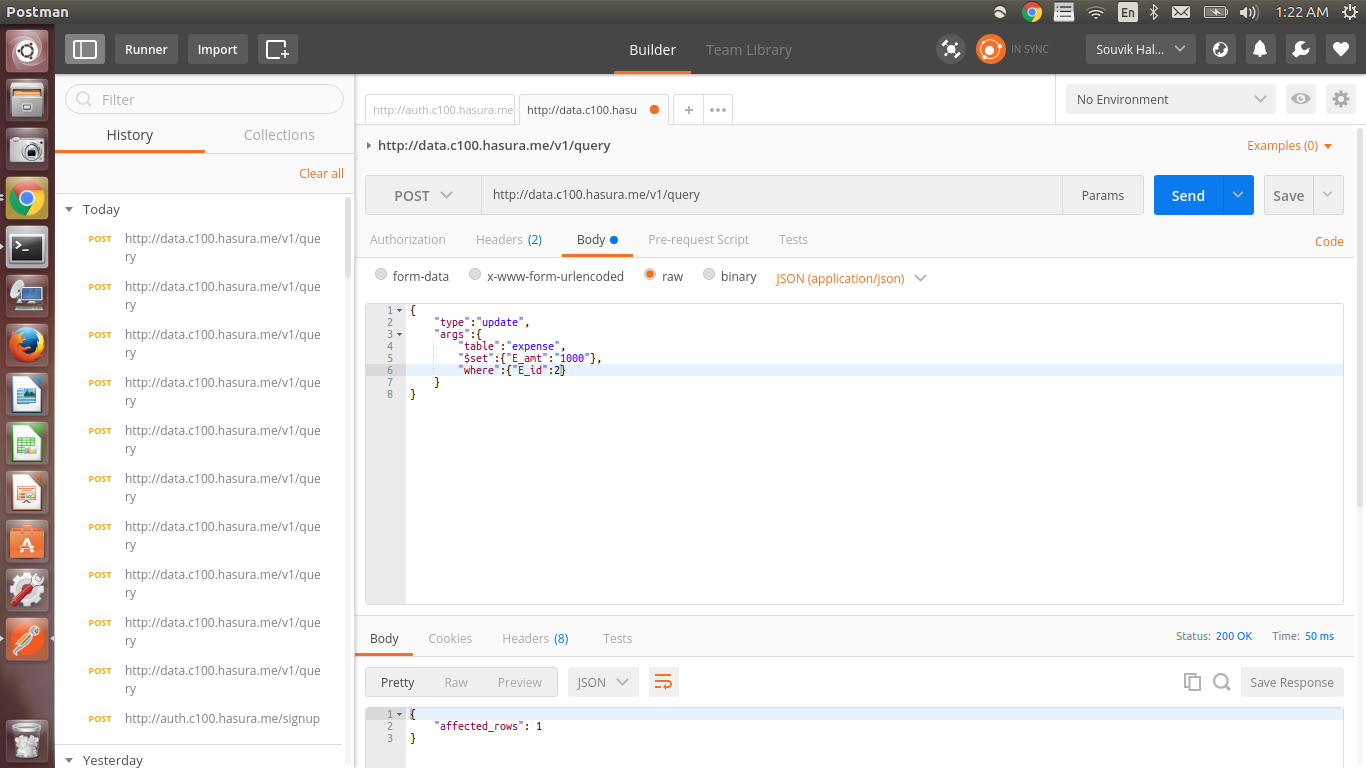Open the Headers (8) response tab

pyautogui.click(x=535, y=638)
